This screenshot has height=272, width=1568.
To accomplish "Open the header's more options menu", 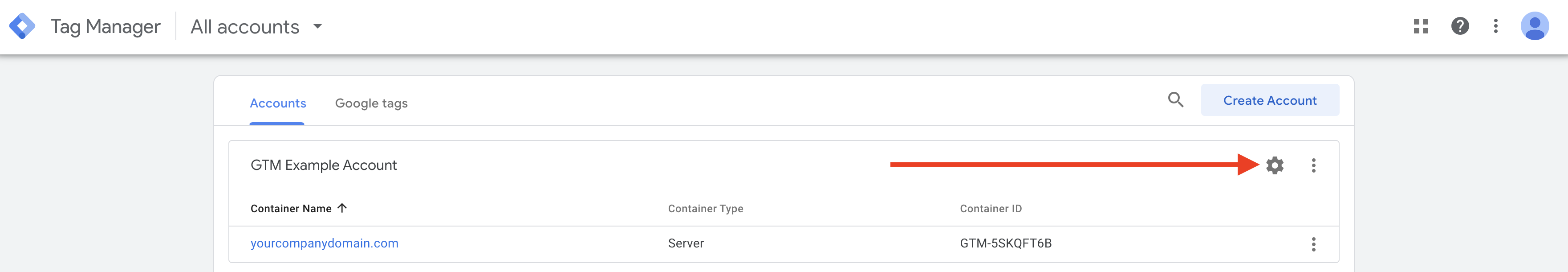I will tap(1495, 26).
